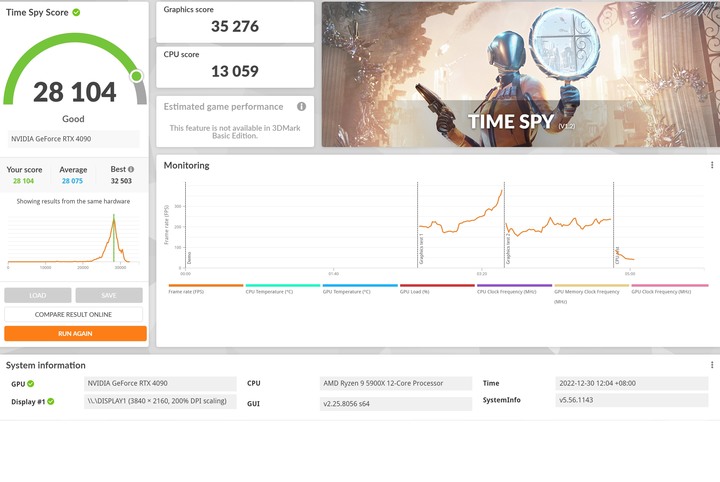
Task: Toggle the GPU Temperature legend line
Action: click(x=360, y=289)
